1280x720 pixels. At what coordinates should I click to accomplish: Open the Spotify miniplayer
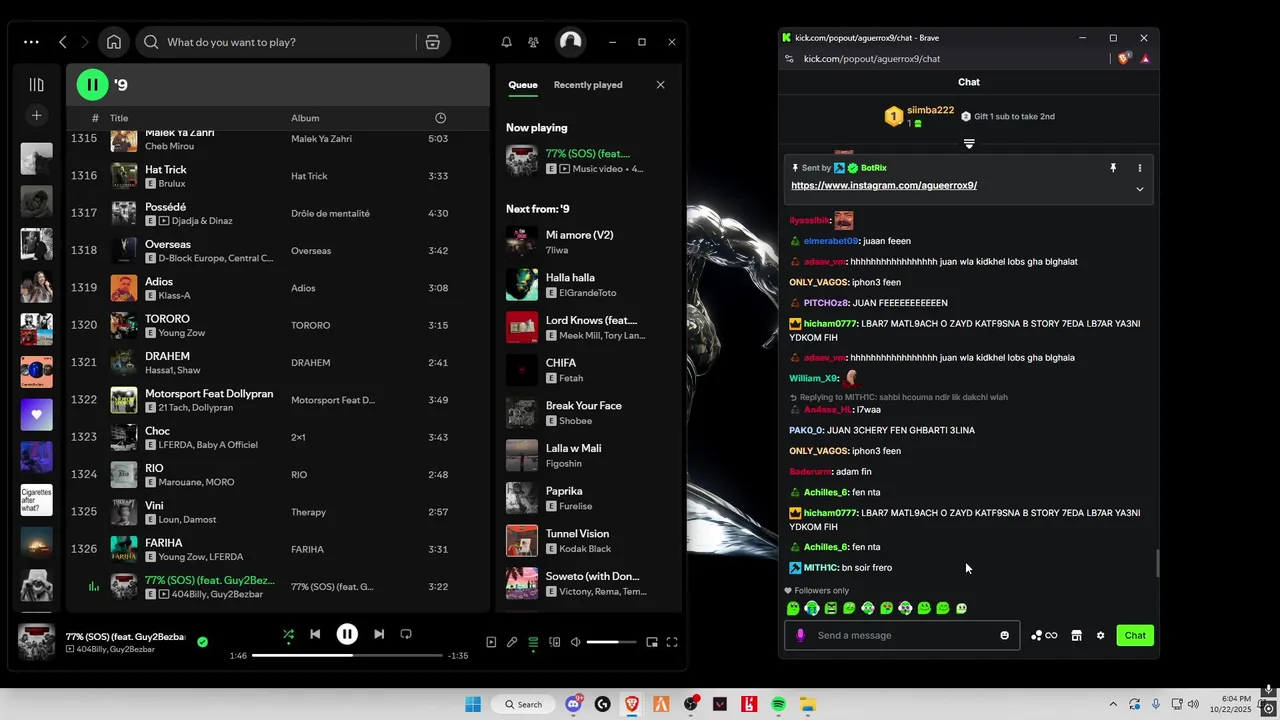coord(652,642)
